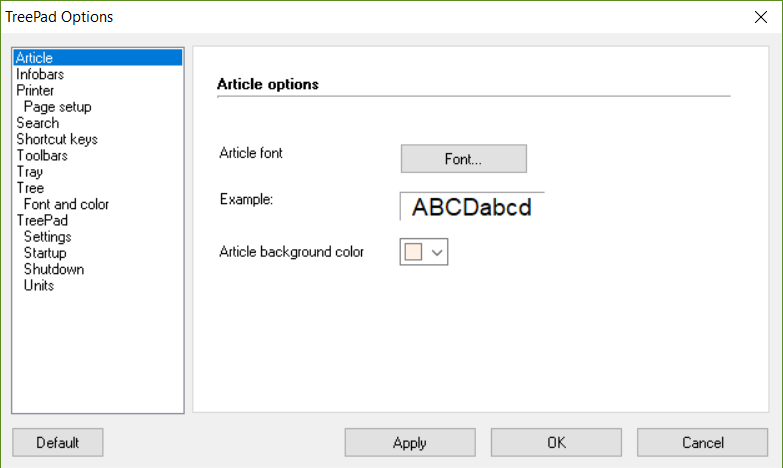The image size is (783, 468).
Task: Click the Font... button
Action: point(463,159)
